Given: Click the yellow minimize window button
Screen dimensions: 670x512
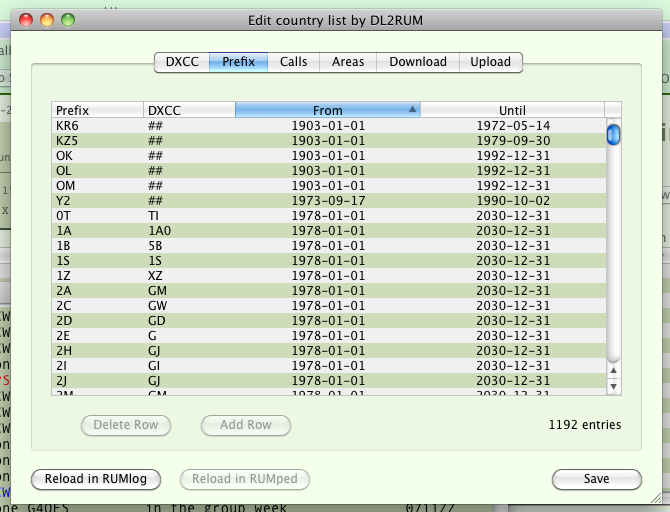Looking at the screenshot, I should [47, 20].
